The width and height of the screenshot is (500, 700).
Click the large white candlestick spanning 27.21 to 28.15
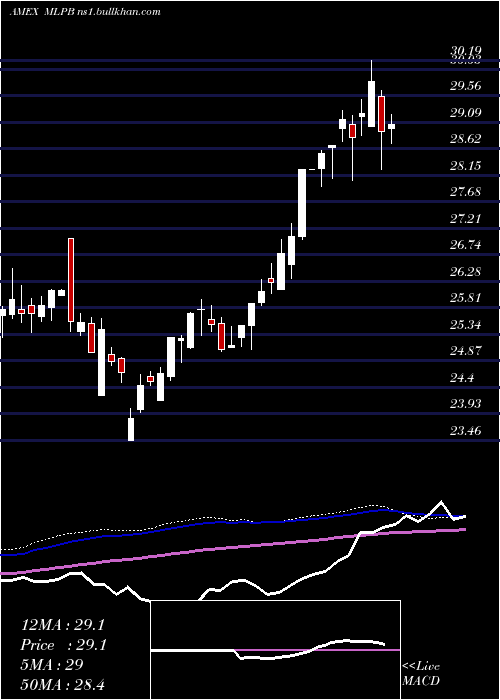click(x=302, y=203)
